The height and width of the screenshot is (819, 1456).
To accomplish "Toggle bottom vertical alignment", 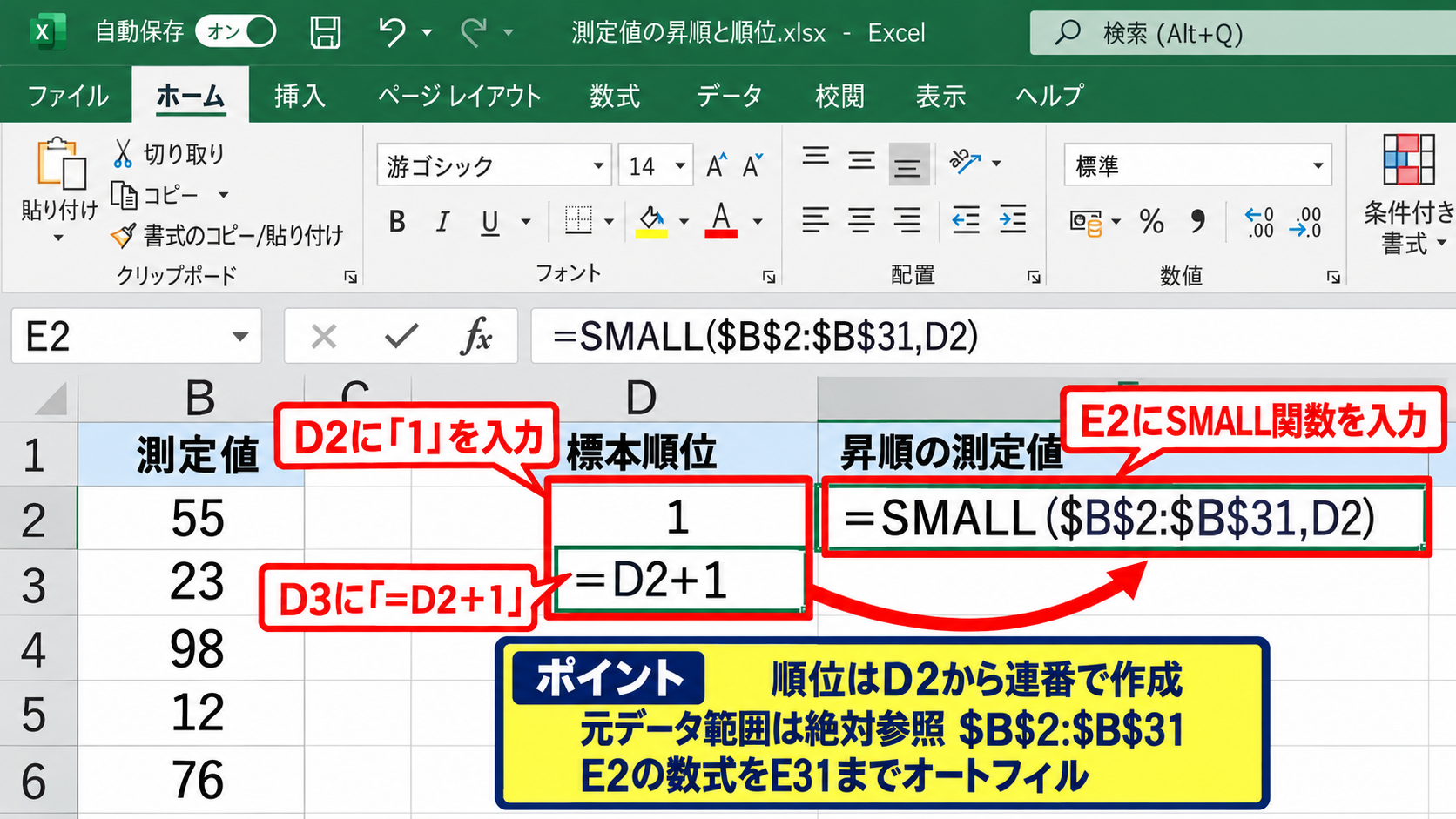I will click(908, 164).
